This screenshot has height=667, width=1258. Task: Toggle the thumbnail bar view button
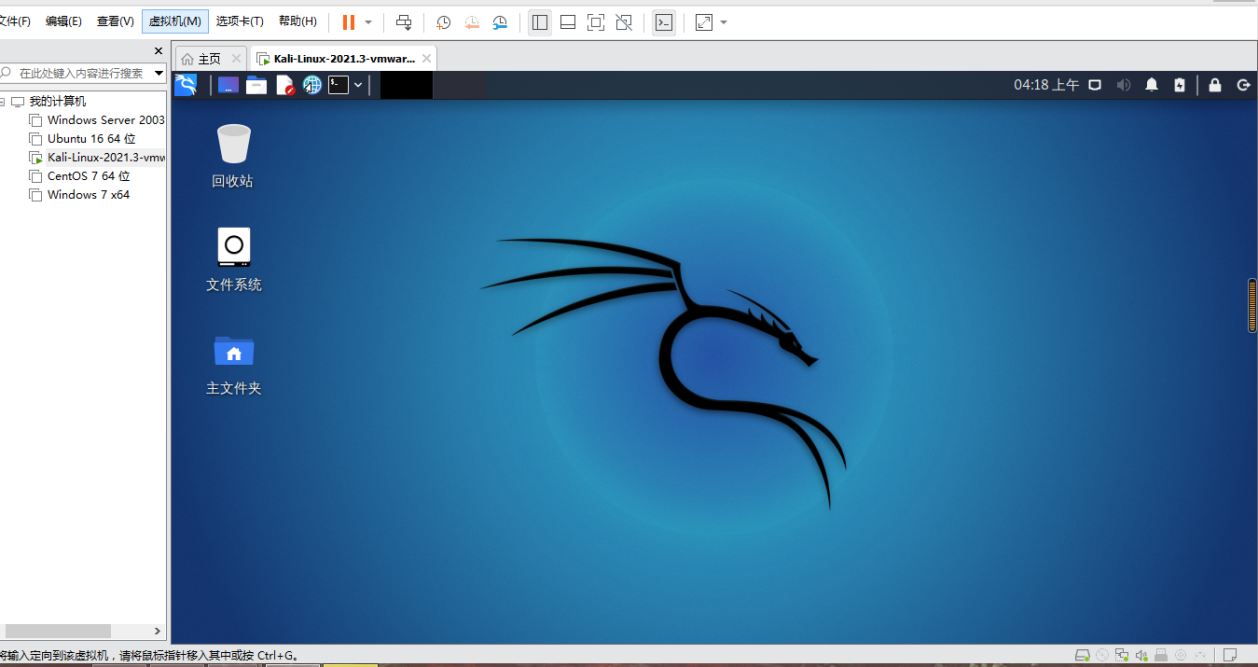[567, 22]
